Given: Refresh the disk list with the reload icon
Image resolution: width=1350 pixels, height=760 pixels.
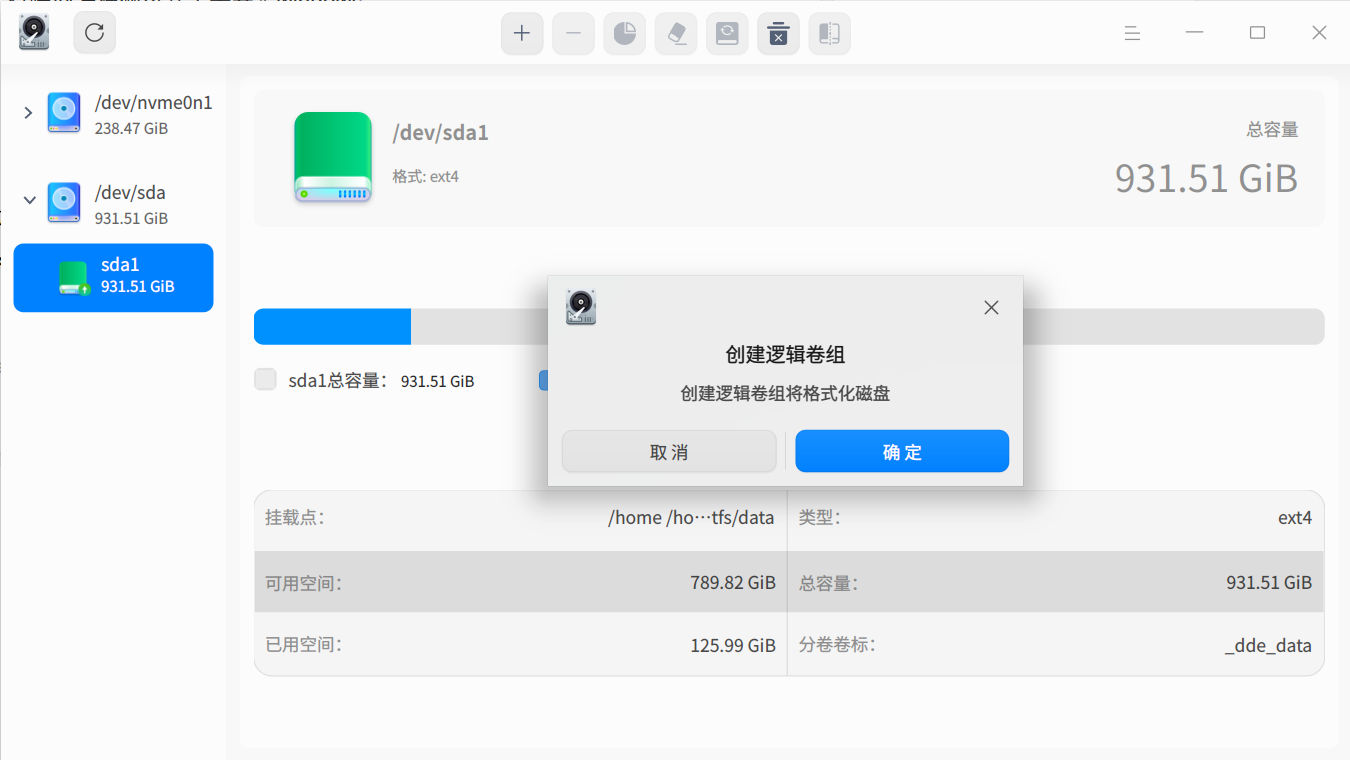Looking at the screenshot, I should coord(94,32).
